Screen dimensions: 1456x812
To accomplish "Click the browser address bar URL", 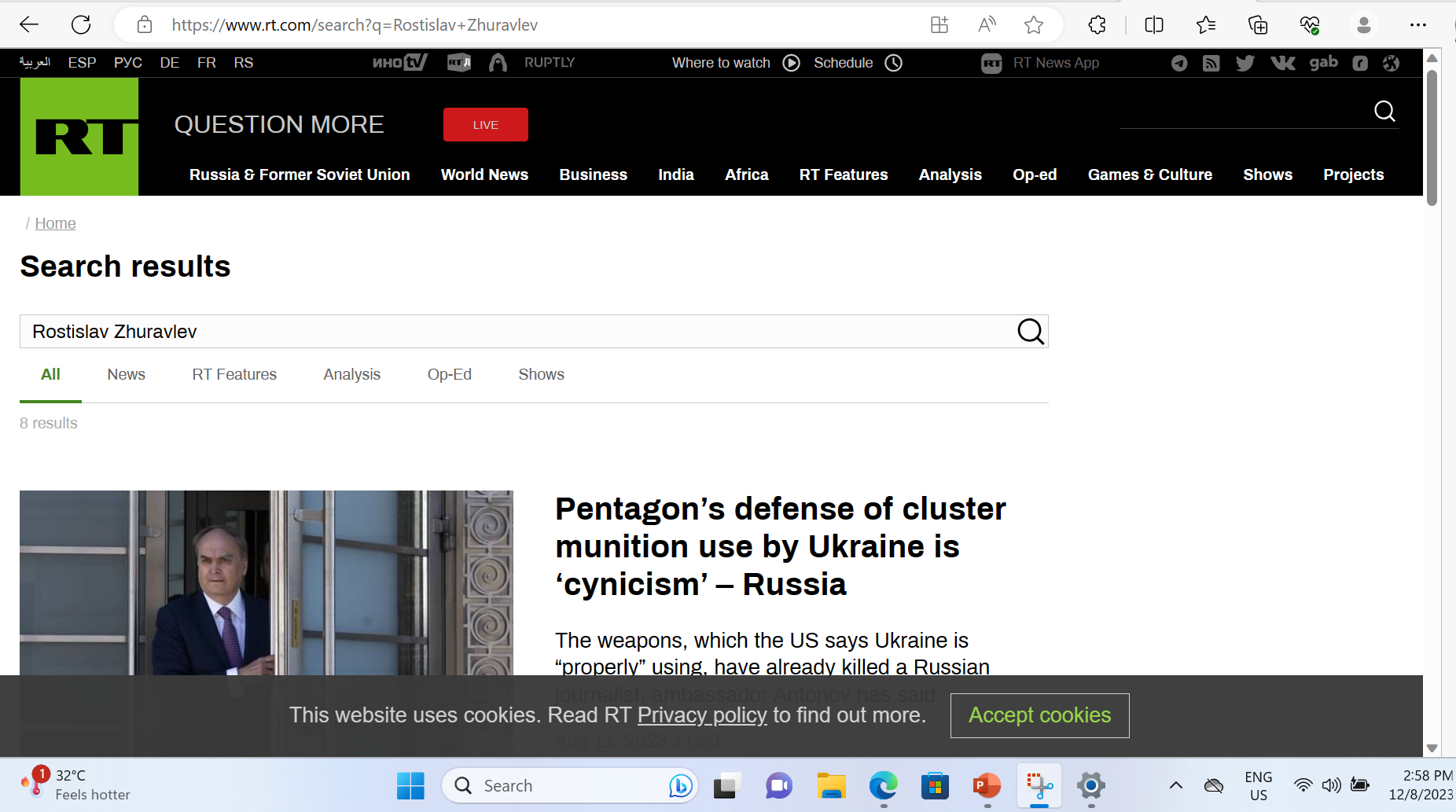I will (x=355, y=25).
